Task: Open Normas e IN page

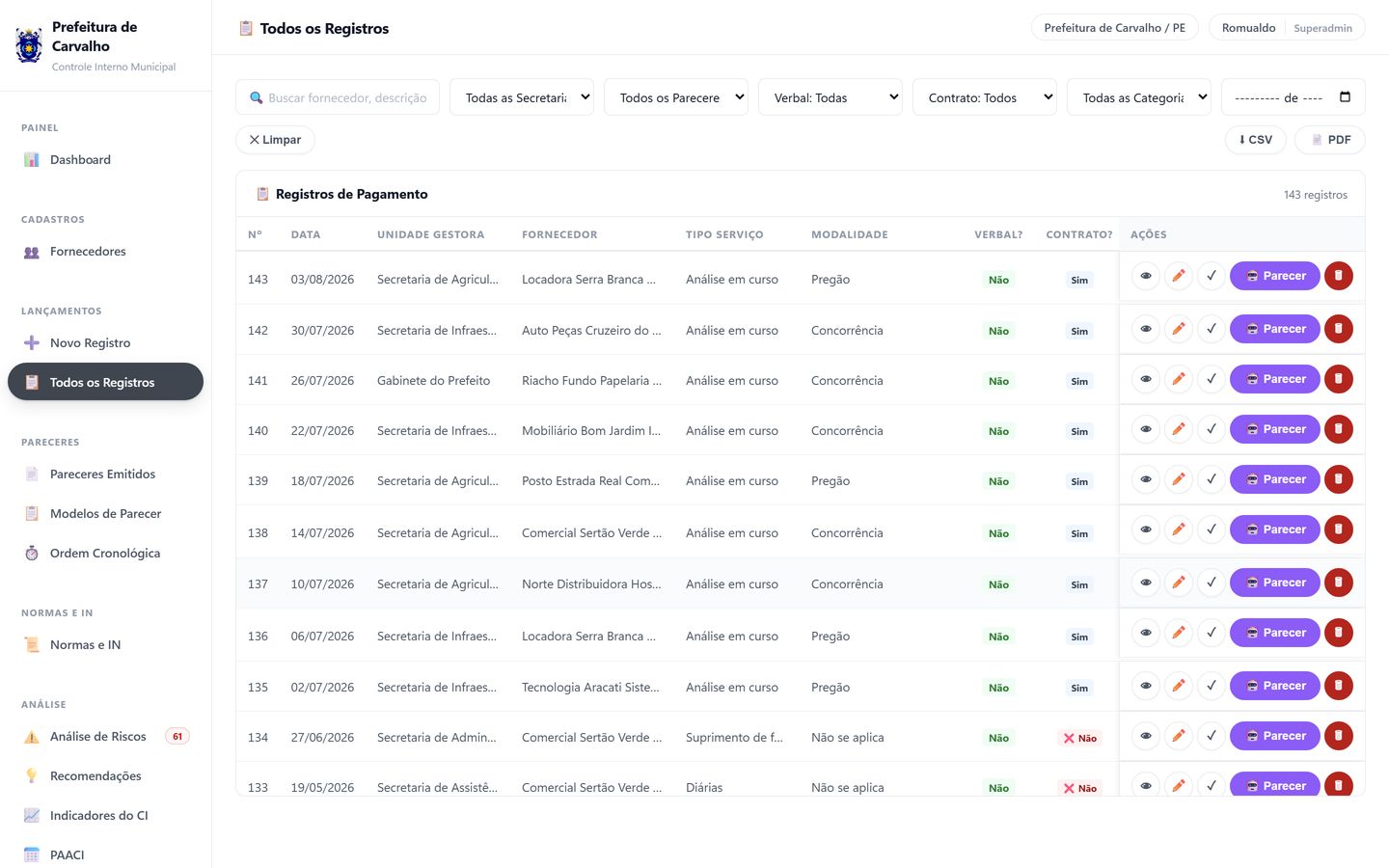Action: click(x=105, y=645)
